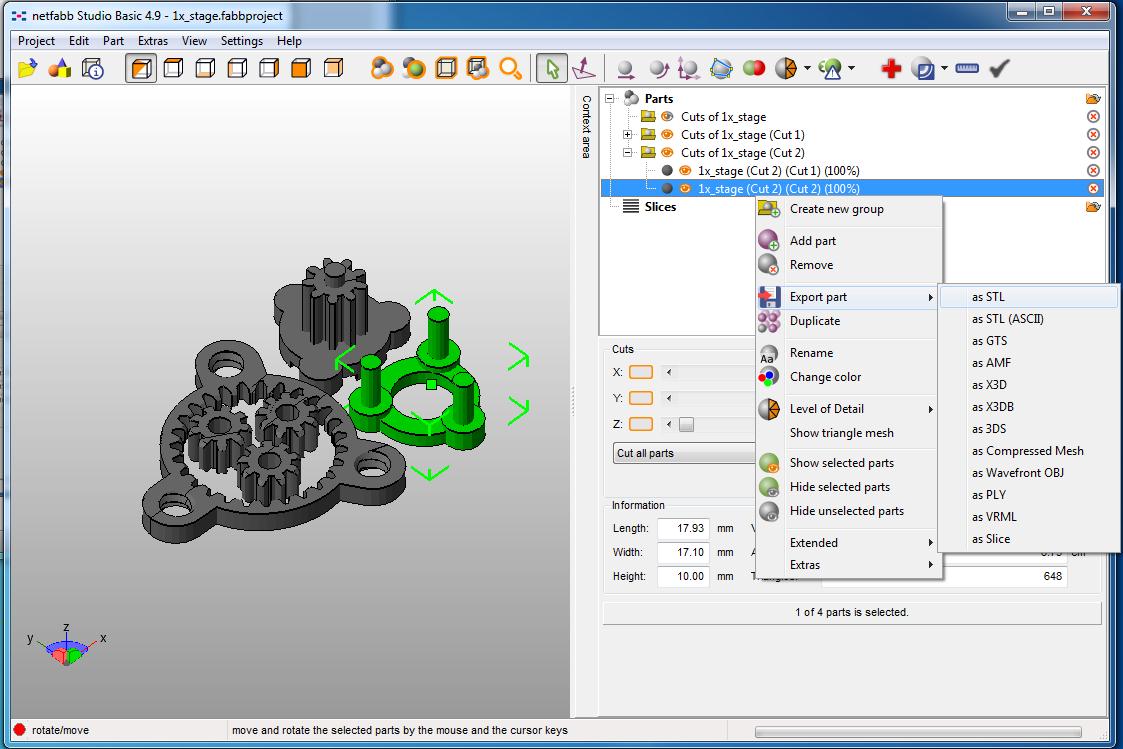
Task: Select 'Duplicate' from context menu
Action: tap(849, 321)
